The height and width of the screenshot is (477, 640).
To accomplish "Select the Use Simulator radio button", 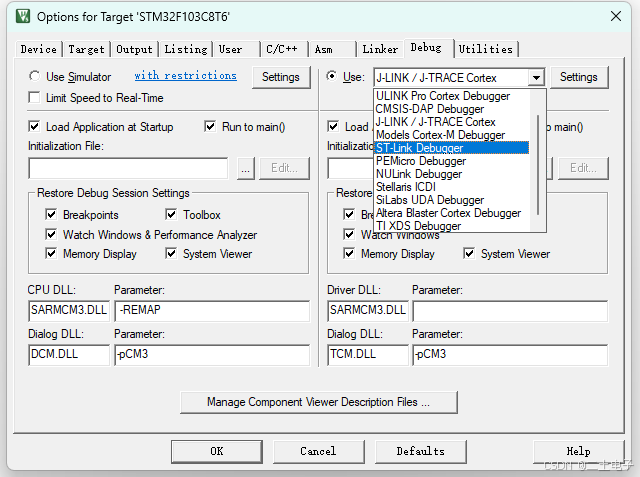I will click(x=35, y=76).
